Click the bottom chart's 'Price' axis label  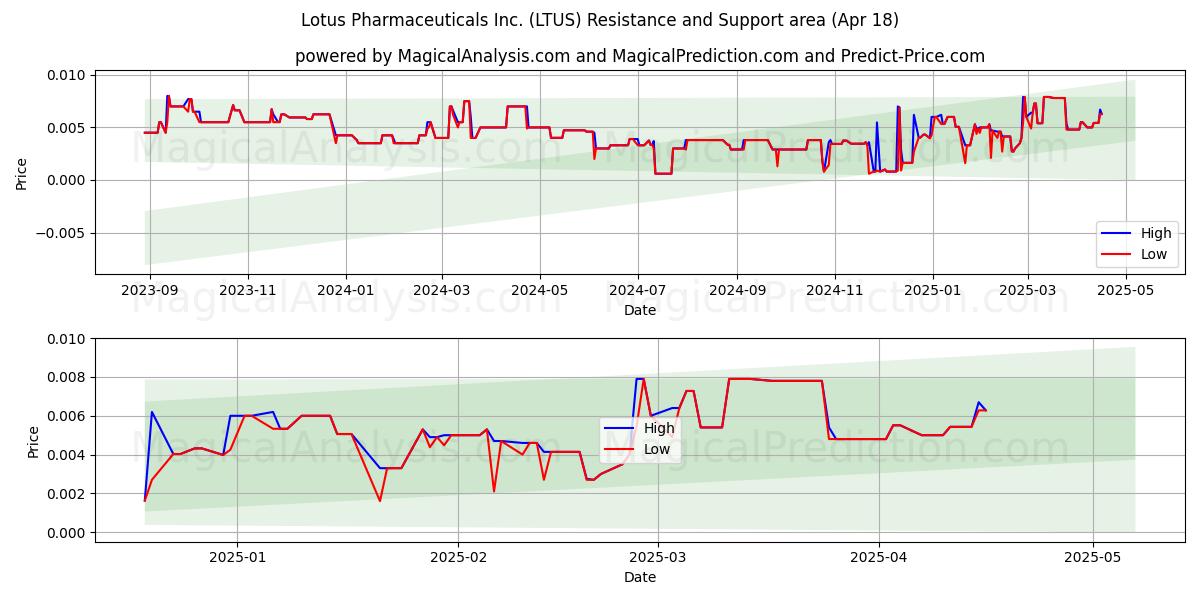click(x=34, y=441)
